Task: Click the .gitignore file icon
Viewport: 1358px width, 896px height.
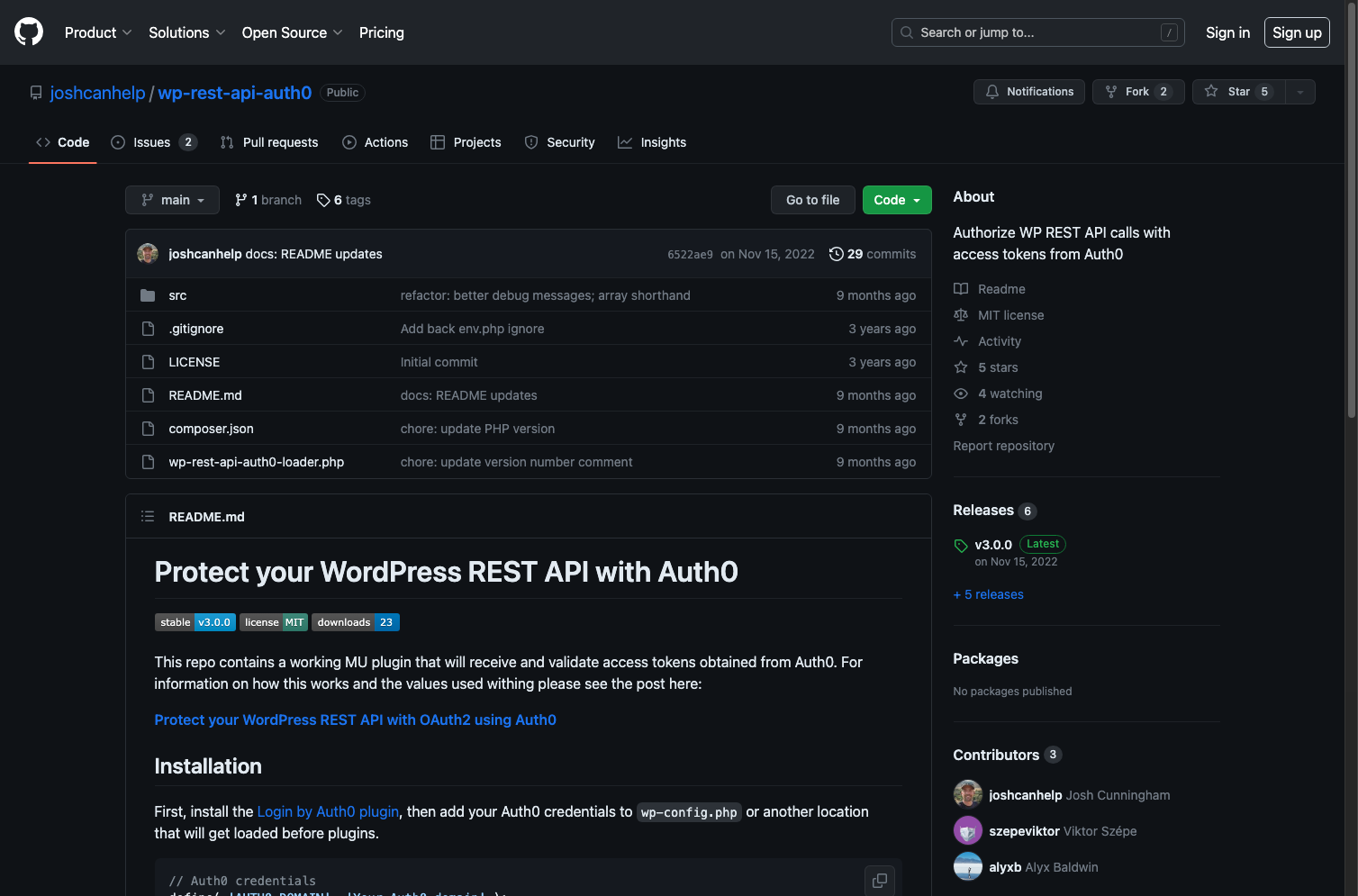Action: coord(148,329)
